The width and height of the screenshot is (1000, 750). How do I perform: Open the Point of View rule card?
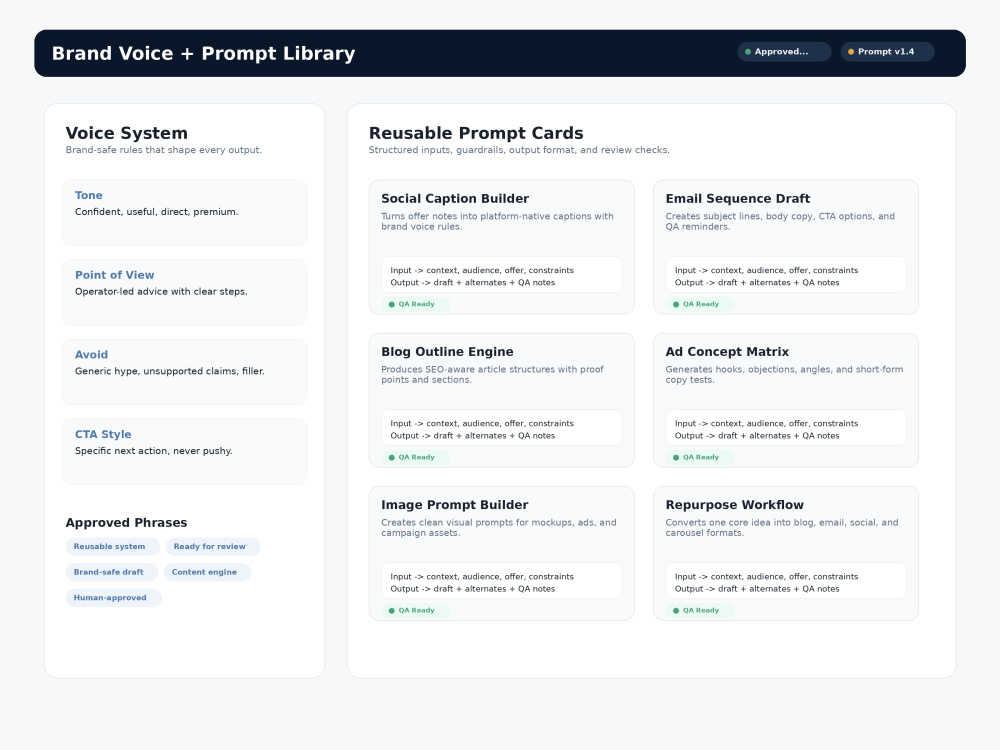click(x=184, y=292)
